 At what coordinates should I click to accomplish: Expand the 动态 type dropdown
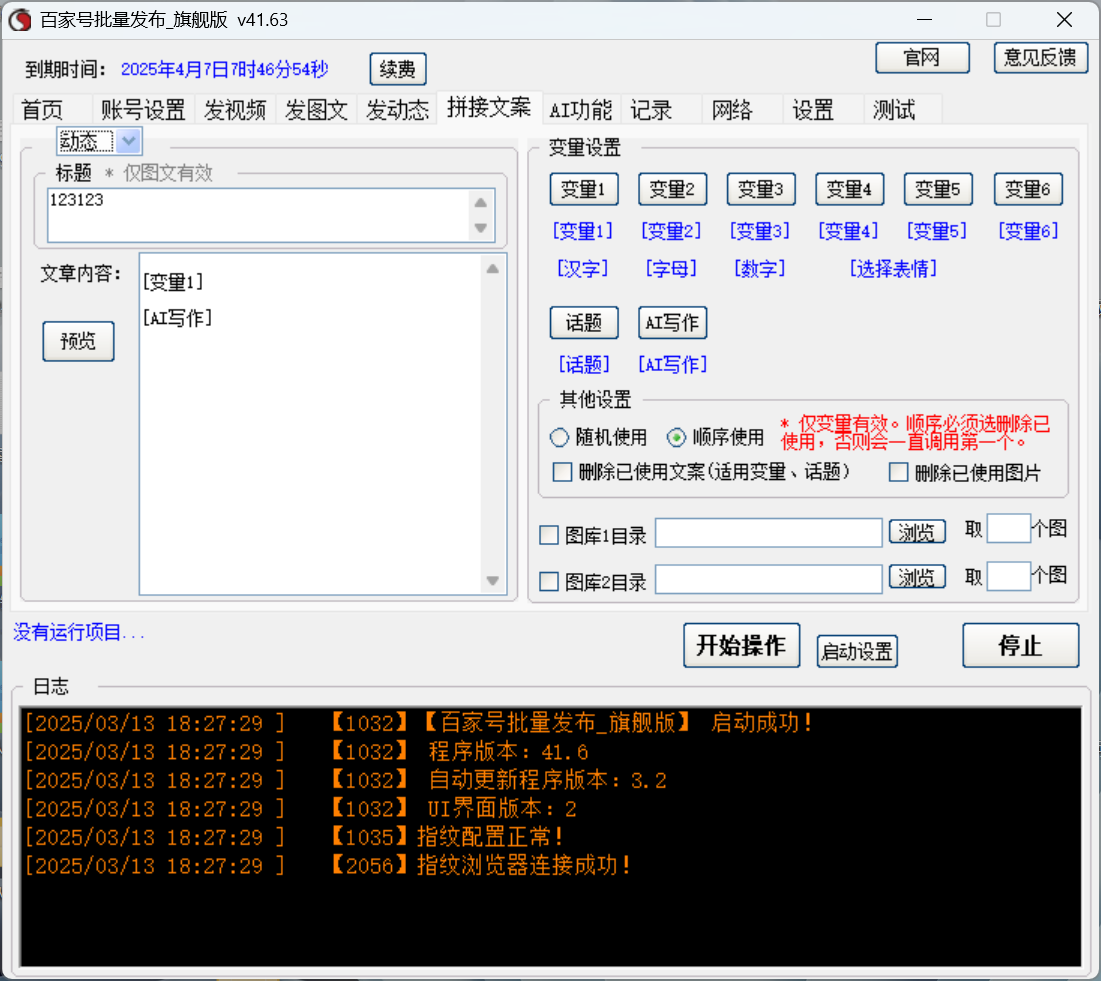click(x=128, y=141)
